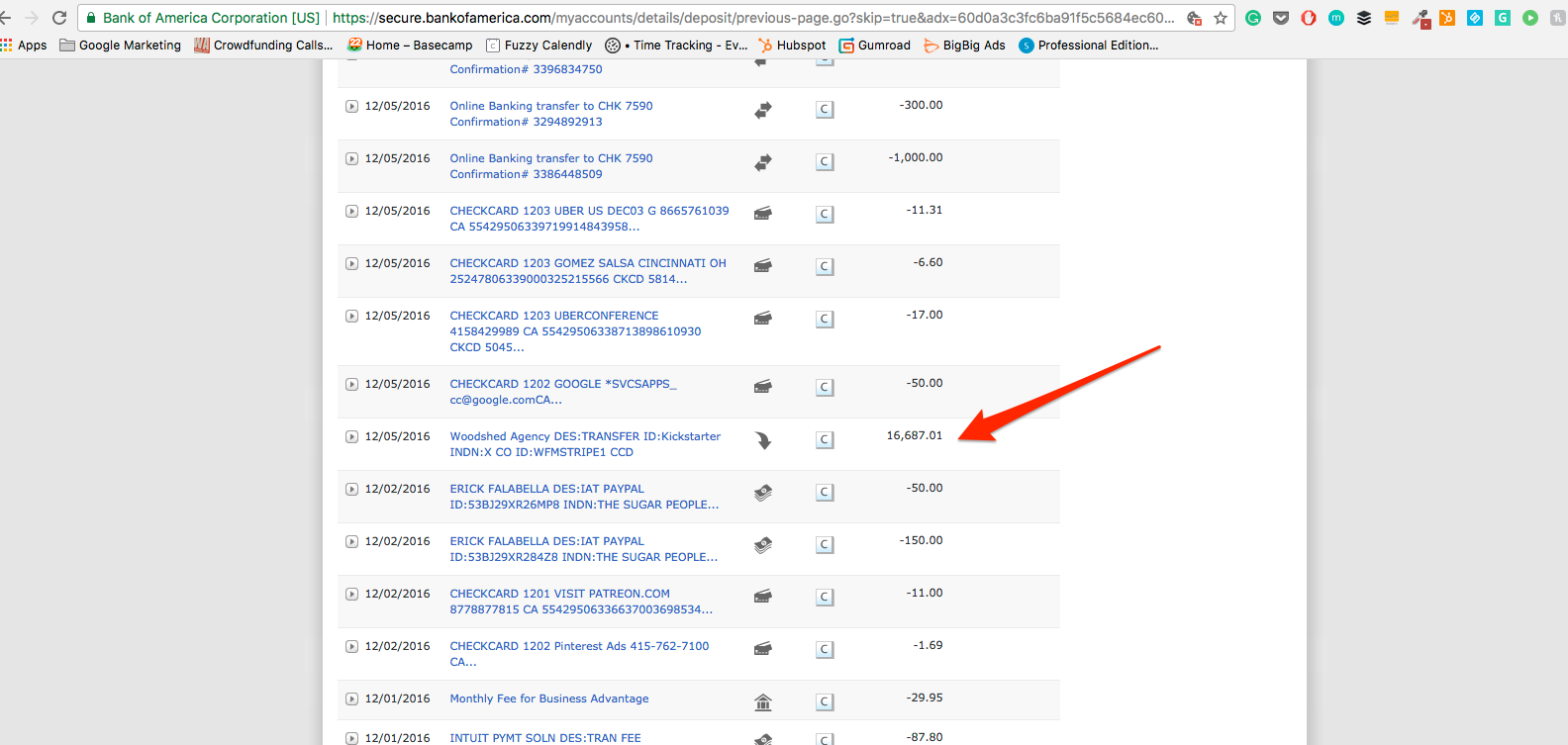
Task: Open the CHECKCARD 1201 VISIT PATREON.COM link
Action: click(x=581, y=602)
